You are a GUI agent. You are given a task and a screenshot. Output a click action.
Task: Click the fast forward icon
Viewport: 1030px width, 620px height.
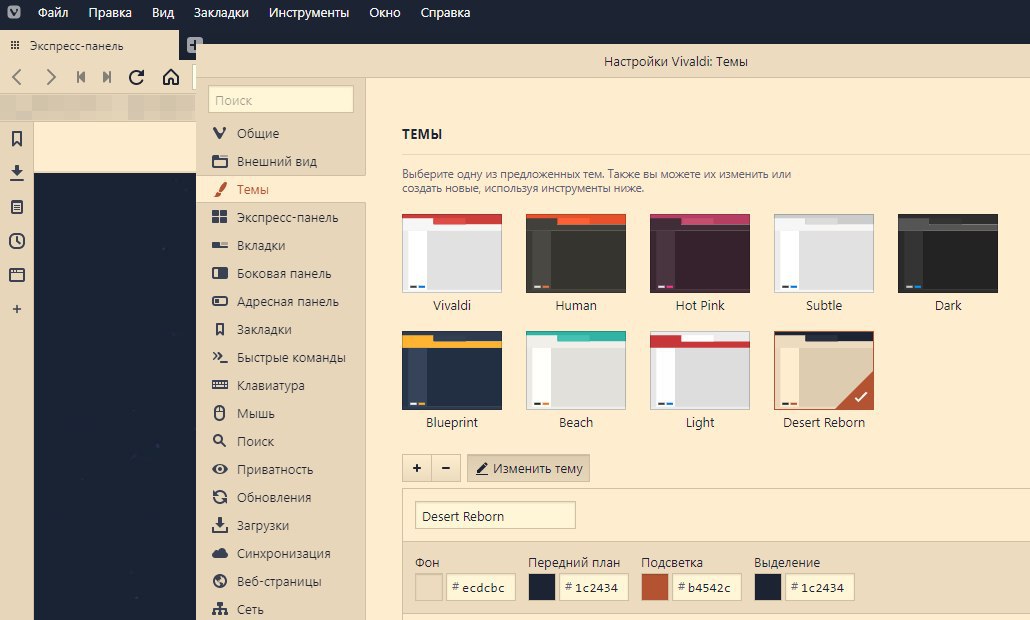pos(106,77)
